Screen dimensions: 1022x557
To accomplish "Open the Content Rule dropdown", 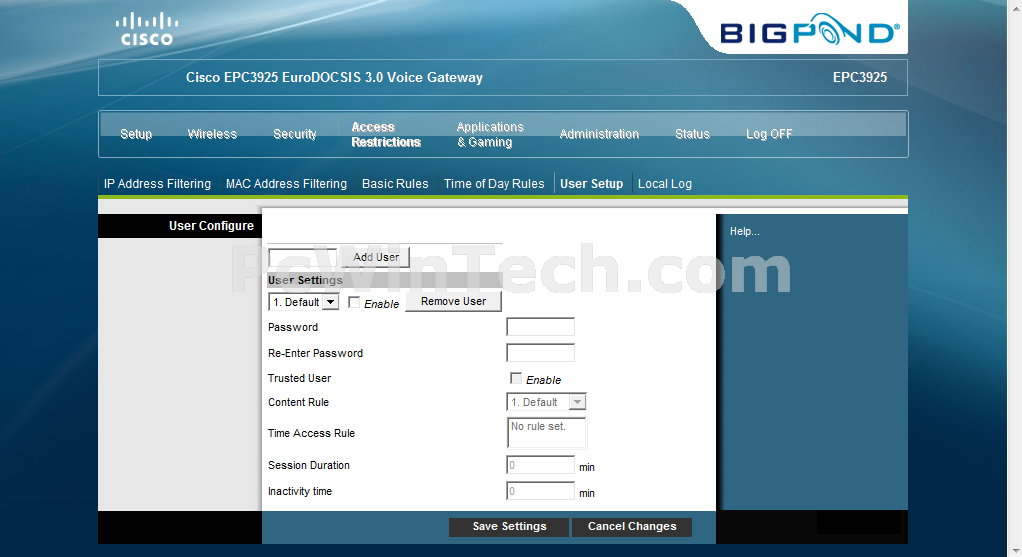I will pyautogui.click(x=546, y=402).
